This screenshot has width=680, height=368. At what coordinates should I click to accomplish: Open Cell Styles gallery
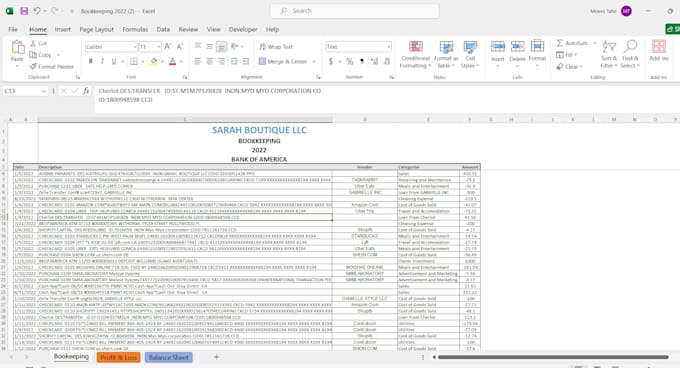click(470, 54)
